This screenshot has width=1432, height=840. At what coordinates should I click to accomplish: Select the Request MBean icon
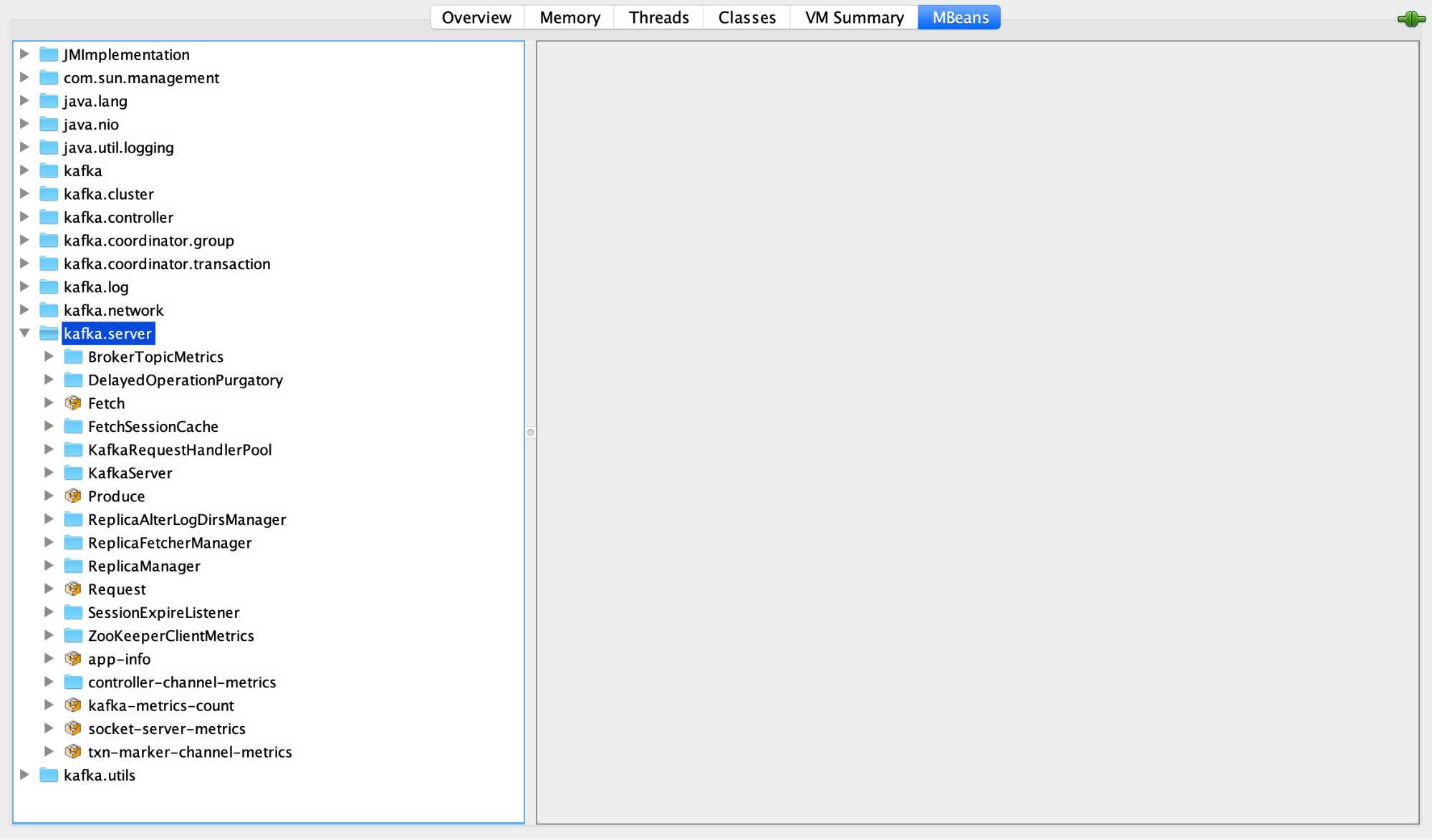[73, 589]
